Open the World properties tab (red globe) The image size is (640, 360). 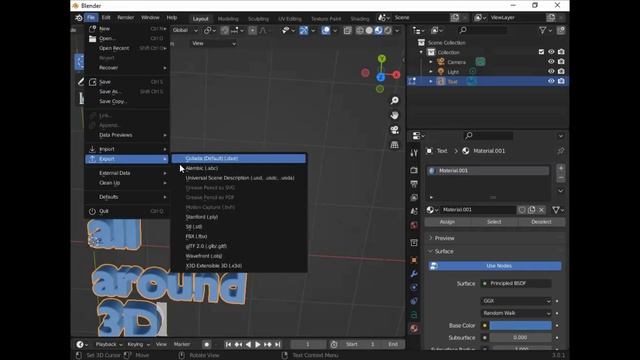[414, 225]
